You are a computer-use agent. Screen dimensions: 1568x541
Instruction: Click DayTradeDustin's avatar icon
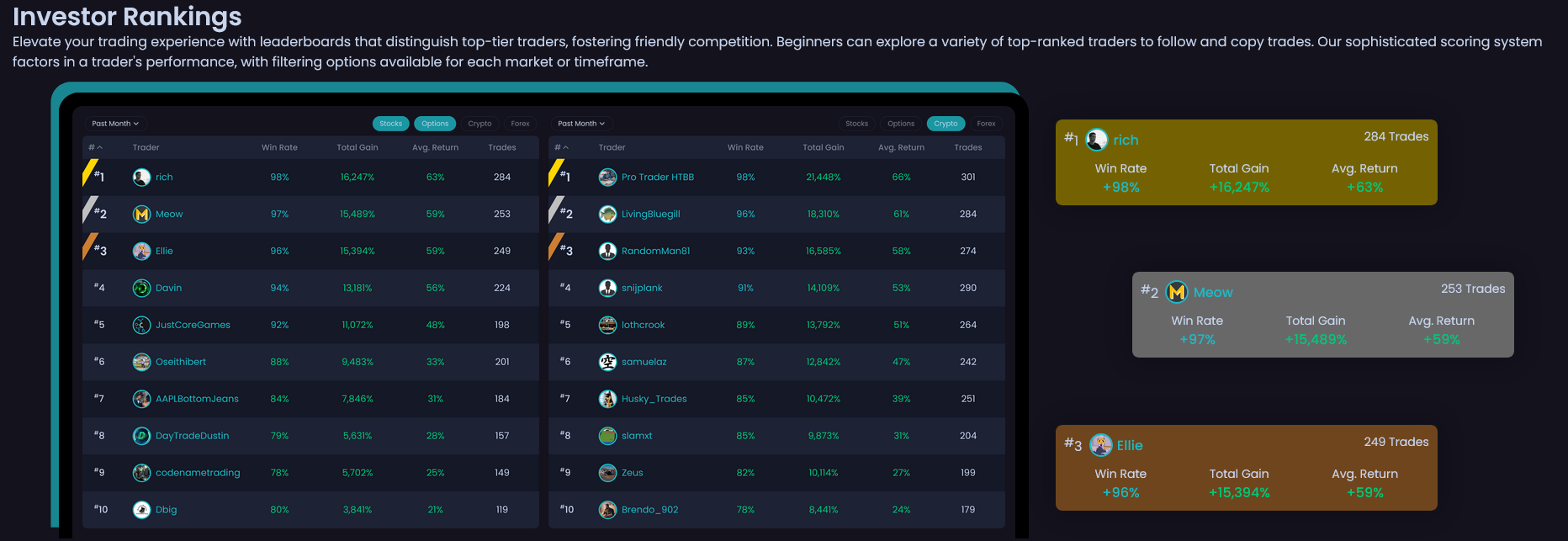(141, 436)
